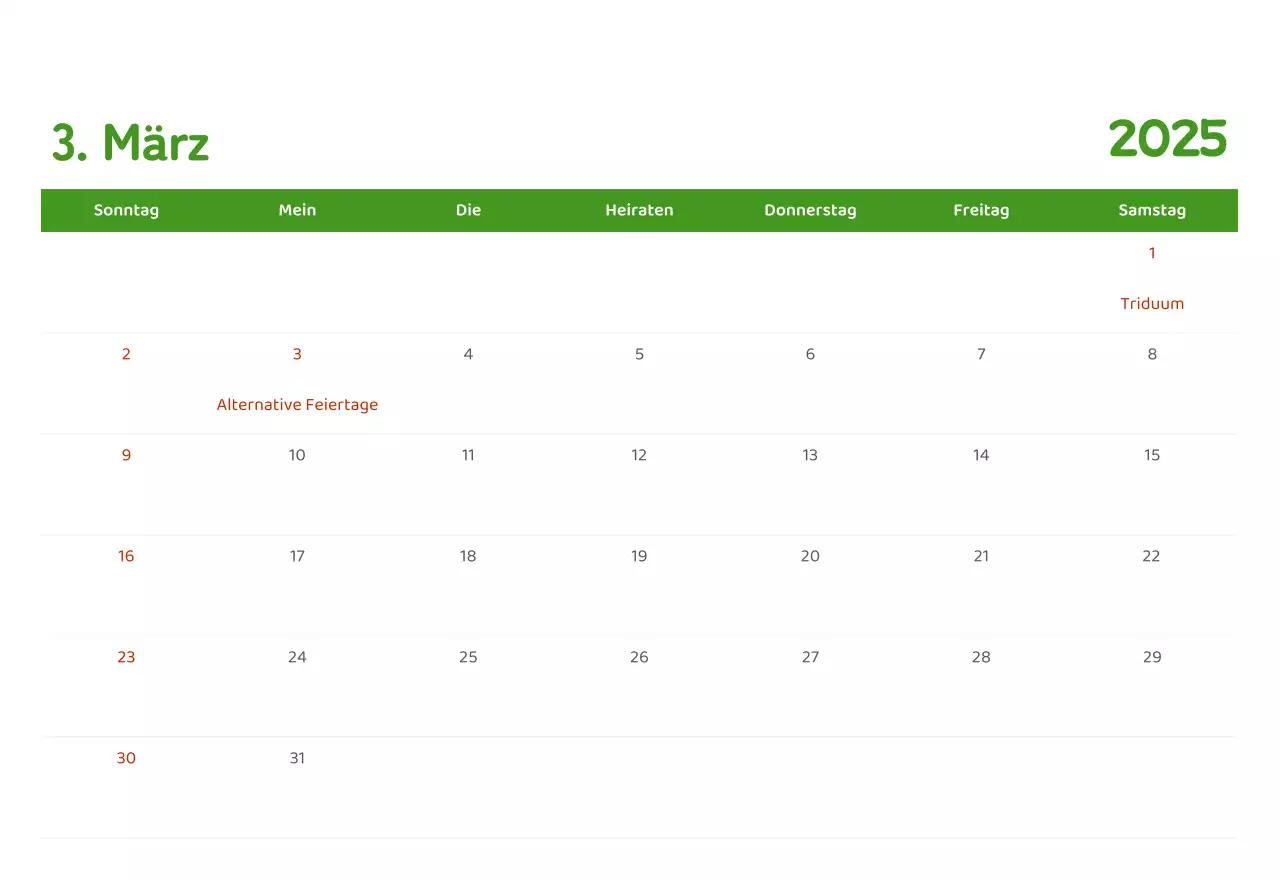
Task: Choose the date 28 on Friday
Action: click(981, 657)
